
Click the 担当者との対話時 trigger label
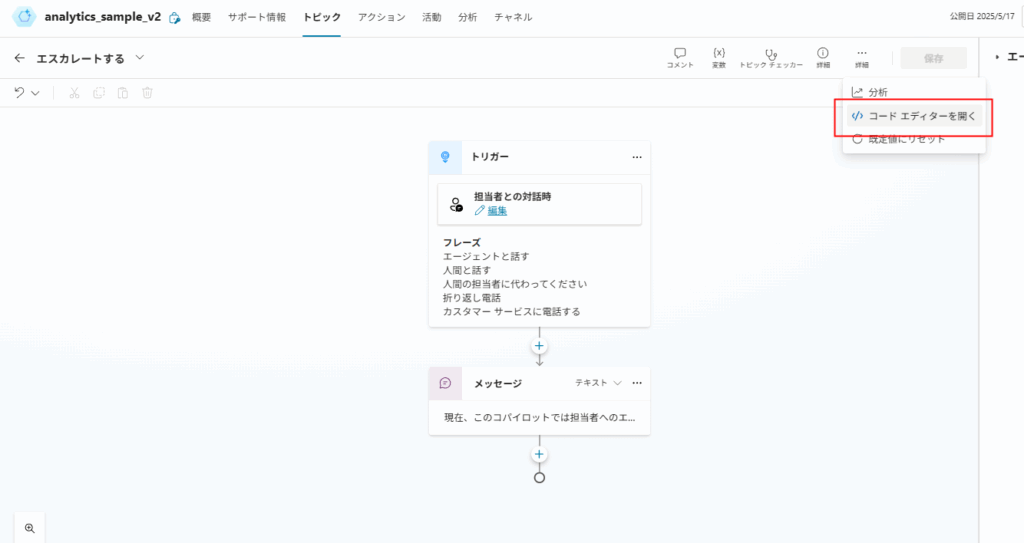coord(513,197)
